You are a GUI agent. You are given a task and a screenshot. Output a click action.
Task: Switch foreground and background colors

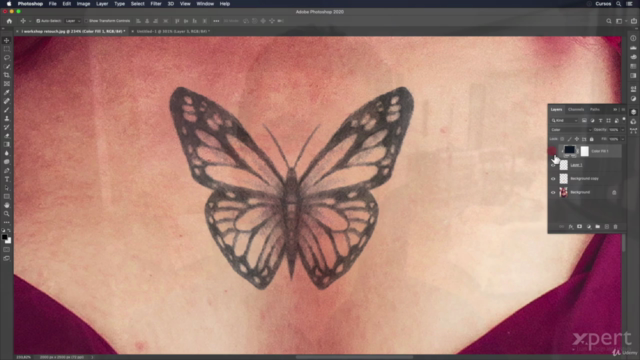[x=9, y=231]
